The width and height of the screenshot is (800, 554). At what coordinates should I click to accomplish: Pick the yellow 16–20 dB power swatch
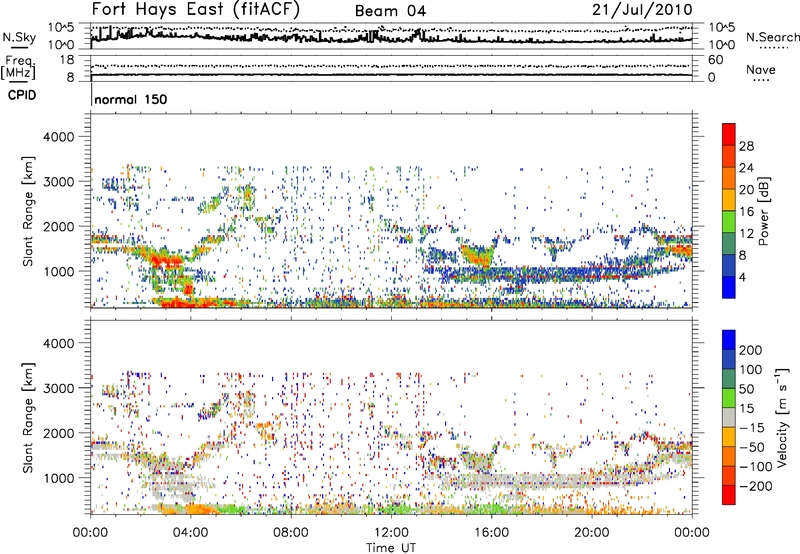pos(729,200)
